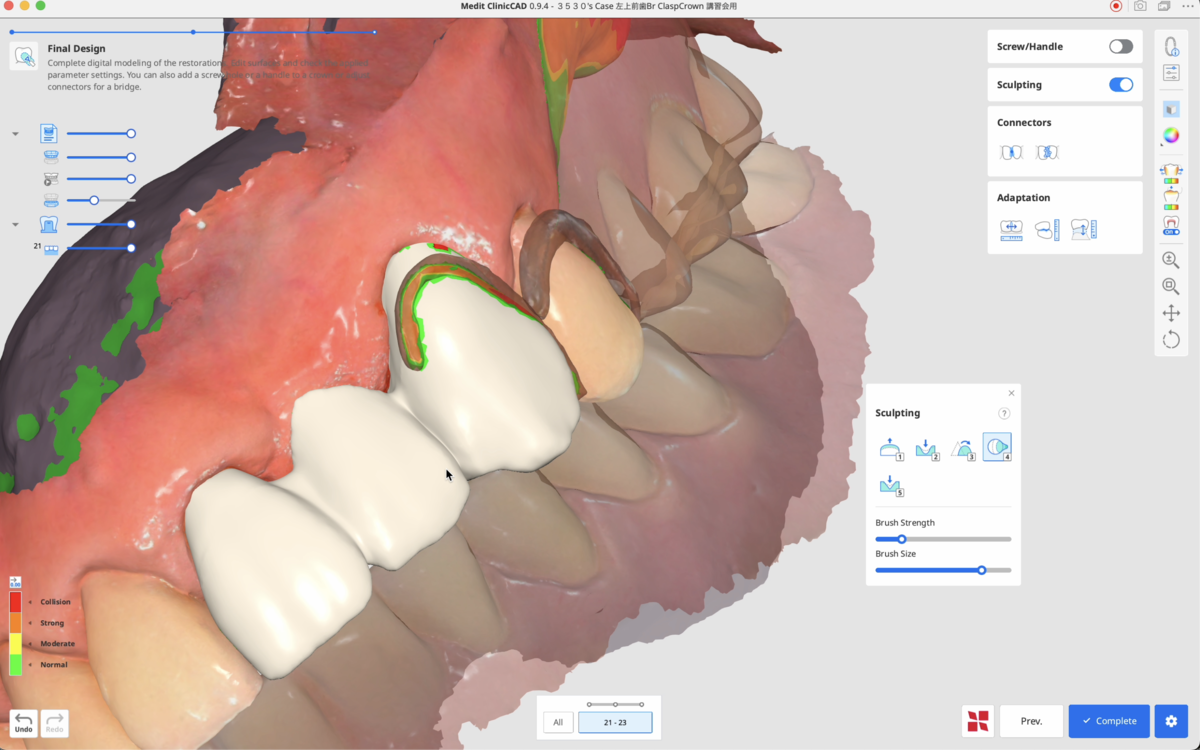The height and width of the screenshot is (750, 1200).
Task: Click the second Adaptation icon with ruler
Action: [x=1047, y=229]
